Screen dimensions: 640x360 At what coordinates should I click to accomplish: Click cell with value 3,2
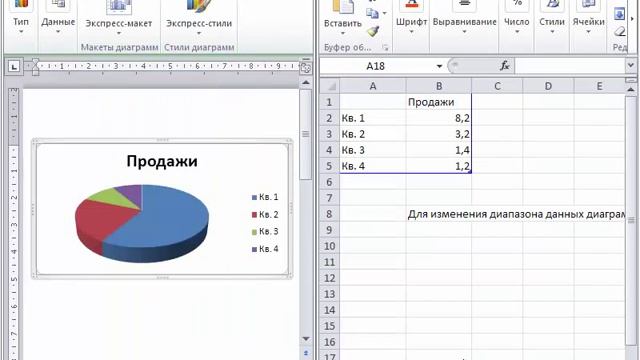pos(439,134)
